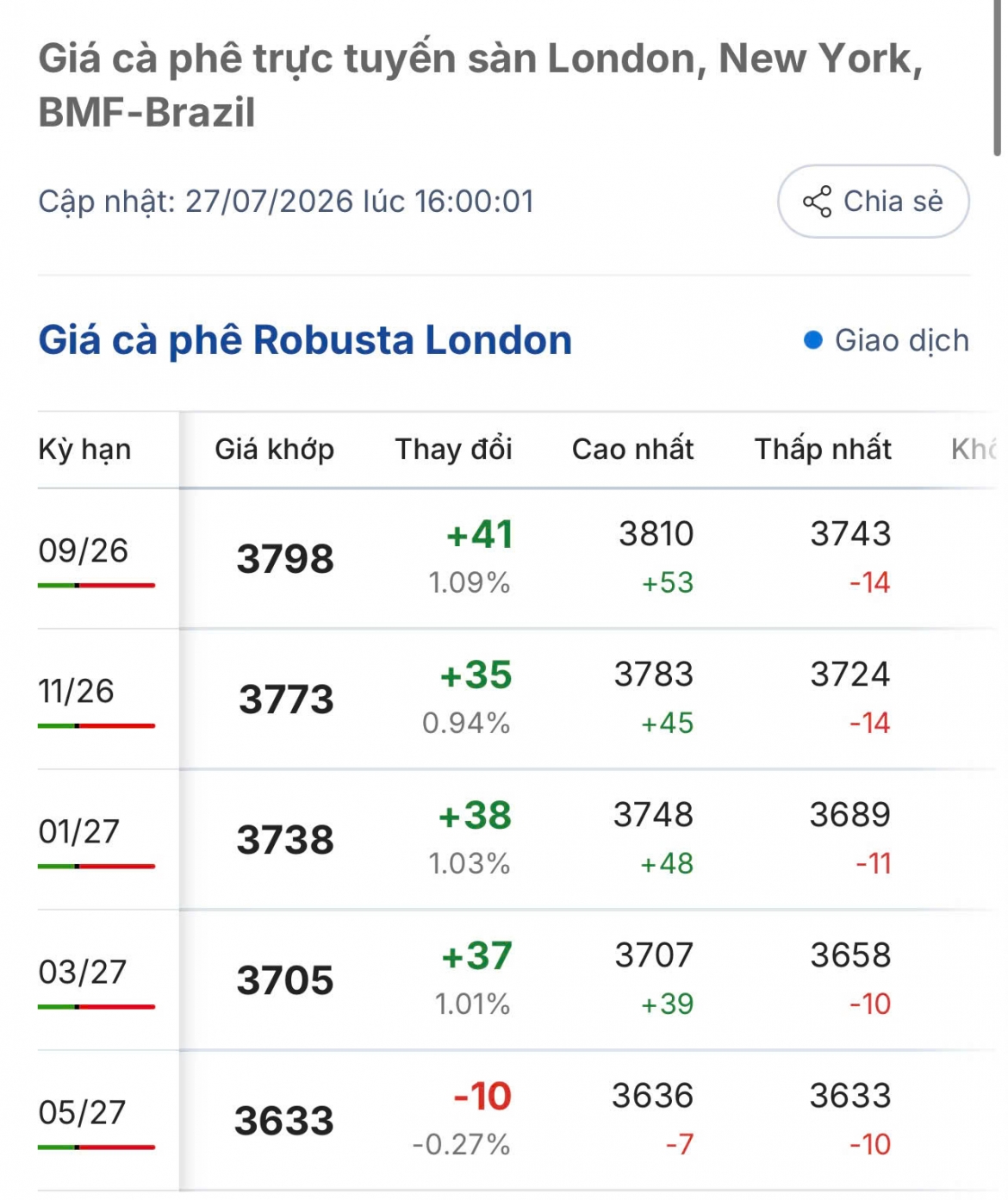The height and width of the screenshot is (1200, 1008).
Task: Select the Kỳ hạn column header
Action: point(84,450)
